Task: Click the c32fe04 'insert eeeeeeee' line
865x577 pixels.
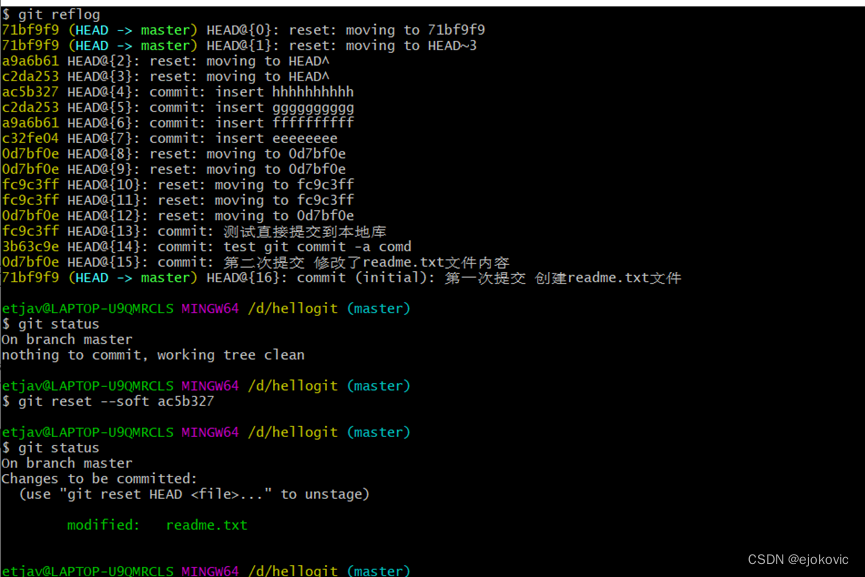Action: [x=169, y=138]
